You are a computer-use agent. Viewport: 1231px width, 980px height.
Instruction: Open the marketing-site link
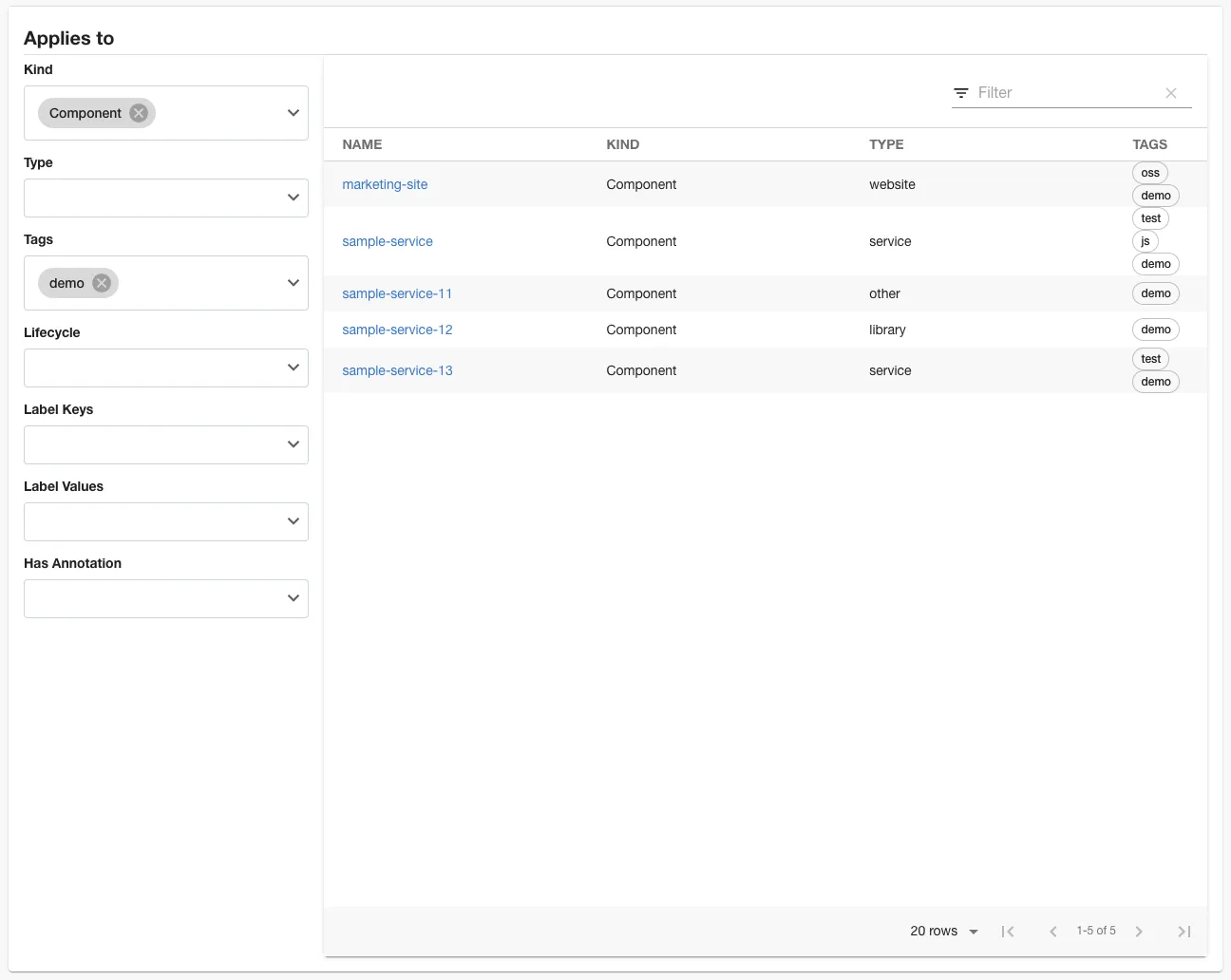(x=385, y=184)
